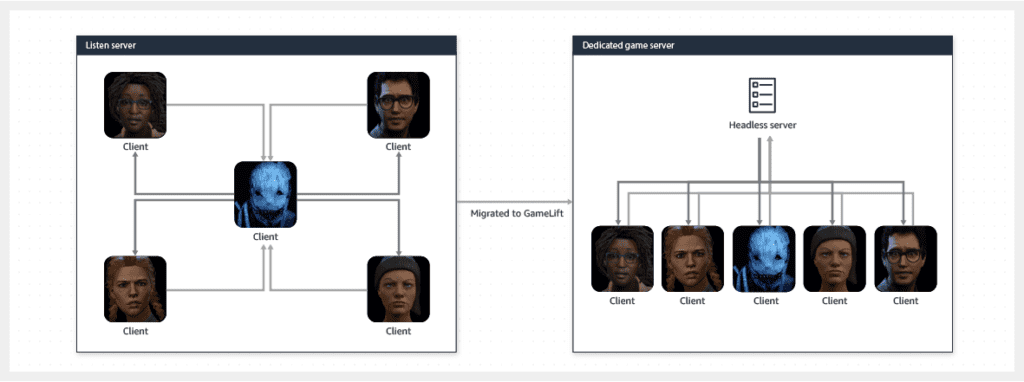The image size is (1024, 382).
Task: Select the blue monster avatar in Listen server
Action: [265, 195]
